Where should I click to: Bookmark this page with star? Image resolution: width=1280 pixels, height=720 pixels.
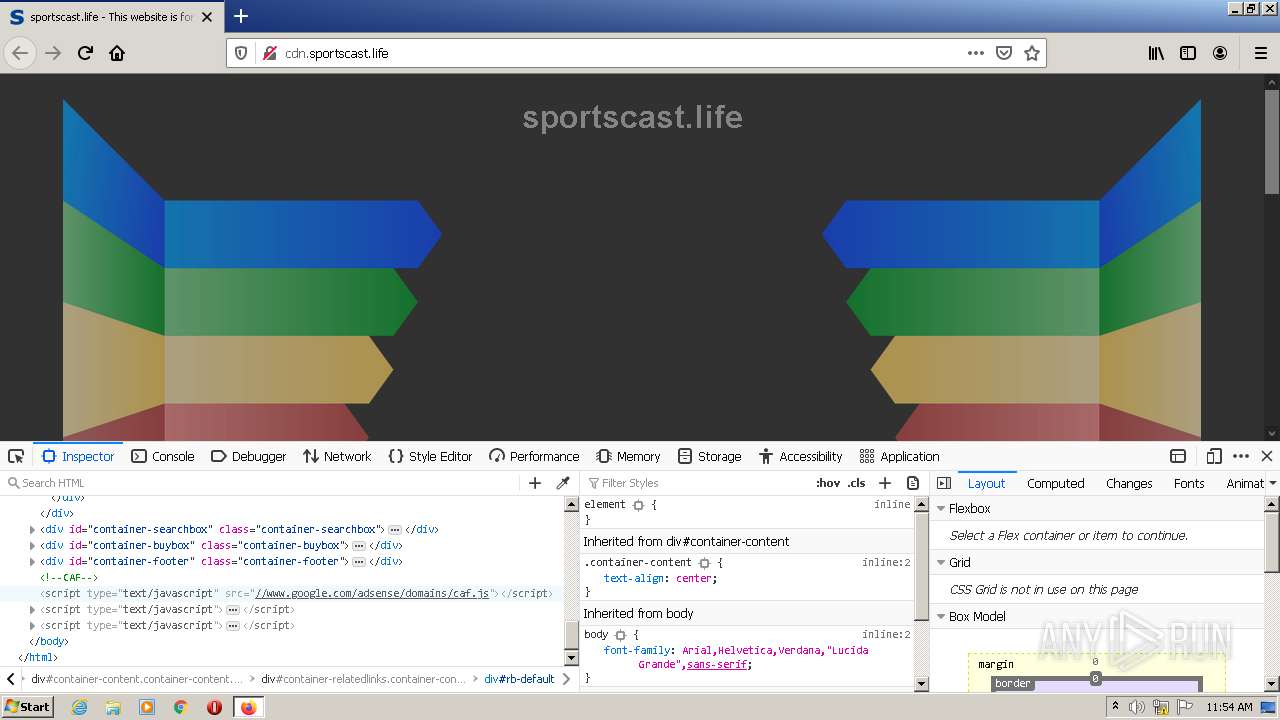[1032, 53]
